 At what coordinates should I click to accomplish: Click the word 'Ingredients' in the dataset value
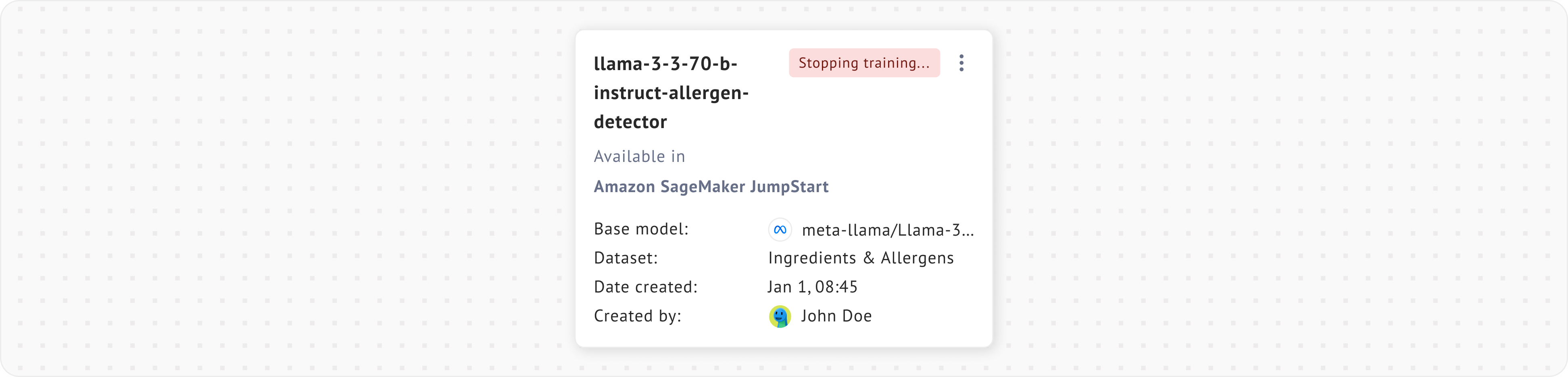[812, 258]
